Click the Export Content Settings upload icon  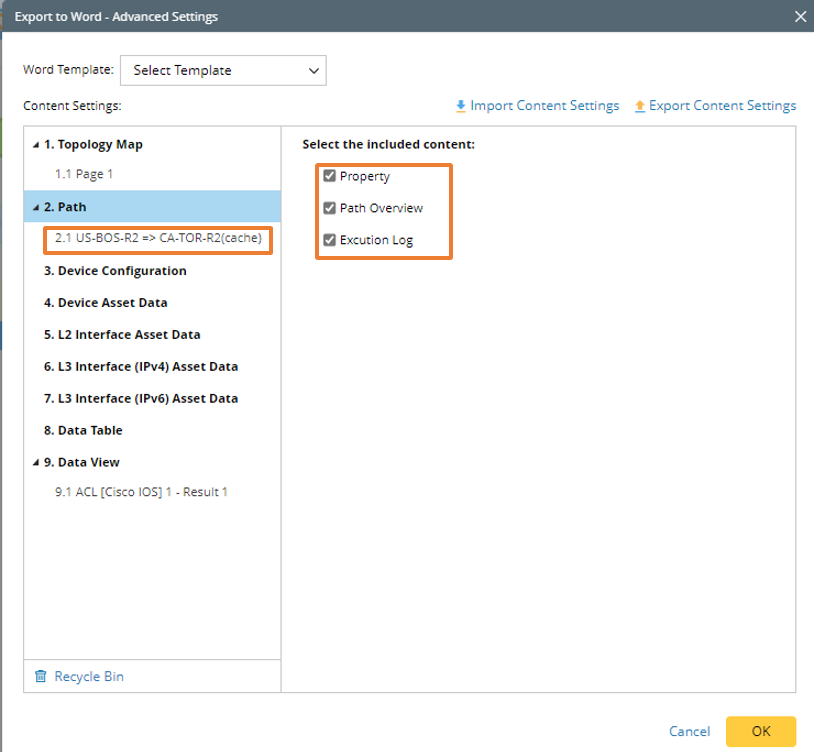pyautogui.click(x=640, y=106)
